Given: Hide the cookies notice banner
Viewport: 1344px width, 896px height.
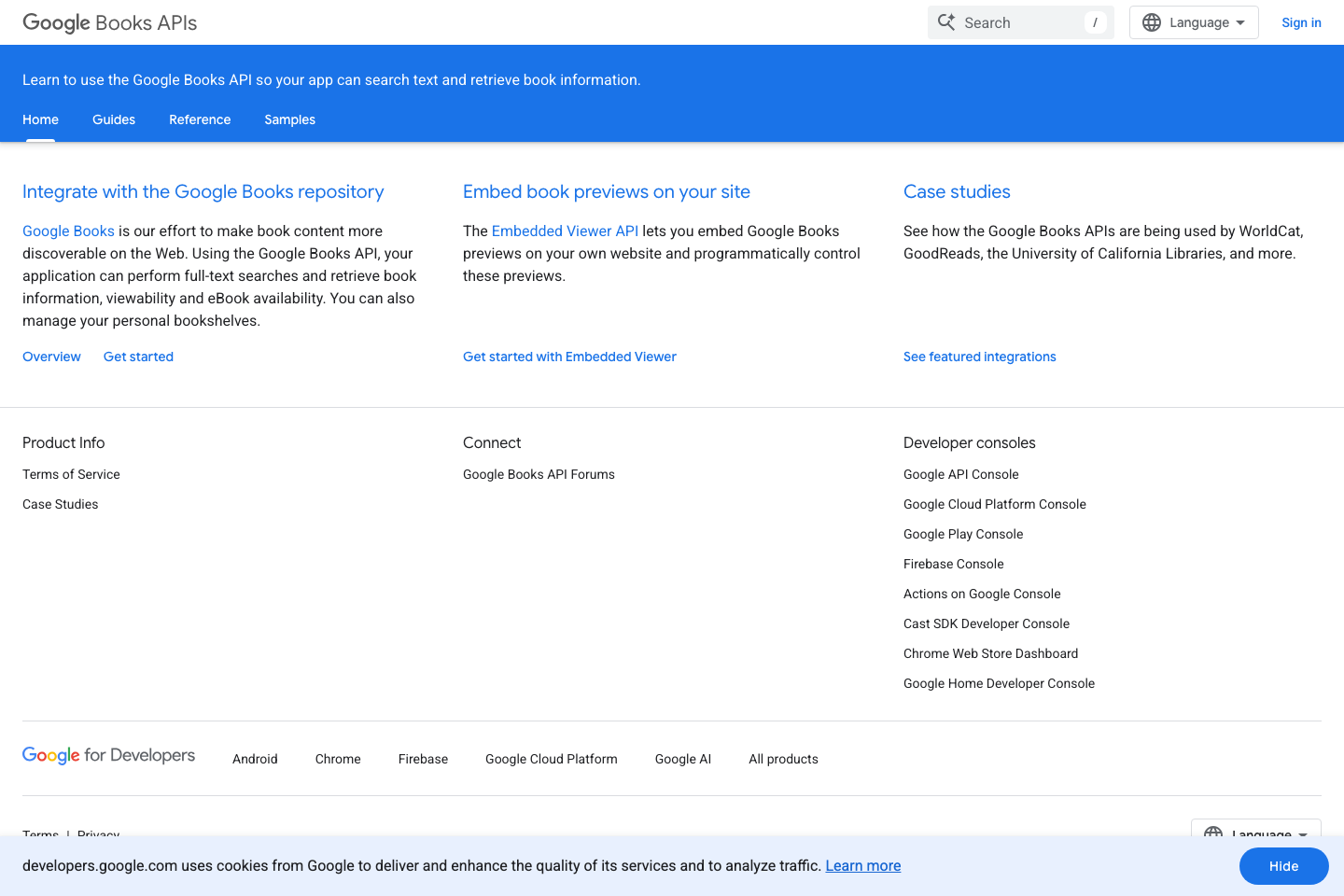Looking at the screenshot, I should pos(1283,866).
